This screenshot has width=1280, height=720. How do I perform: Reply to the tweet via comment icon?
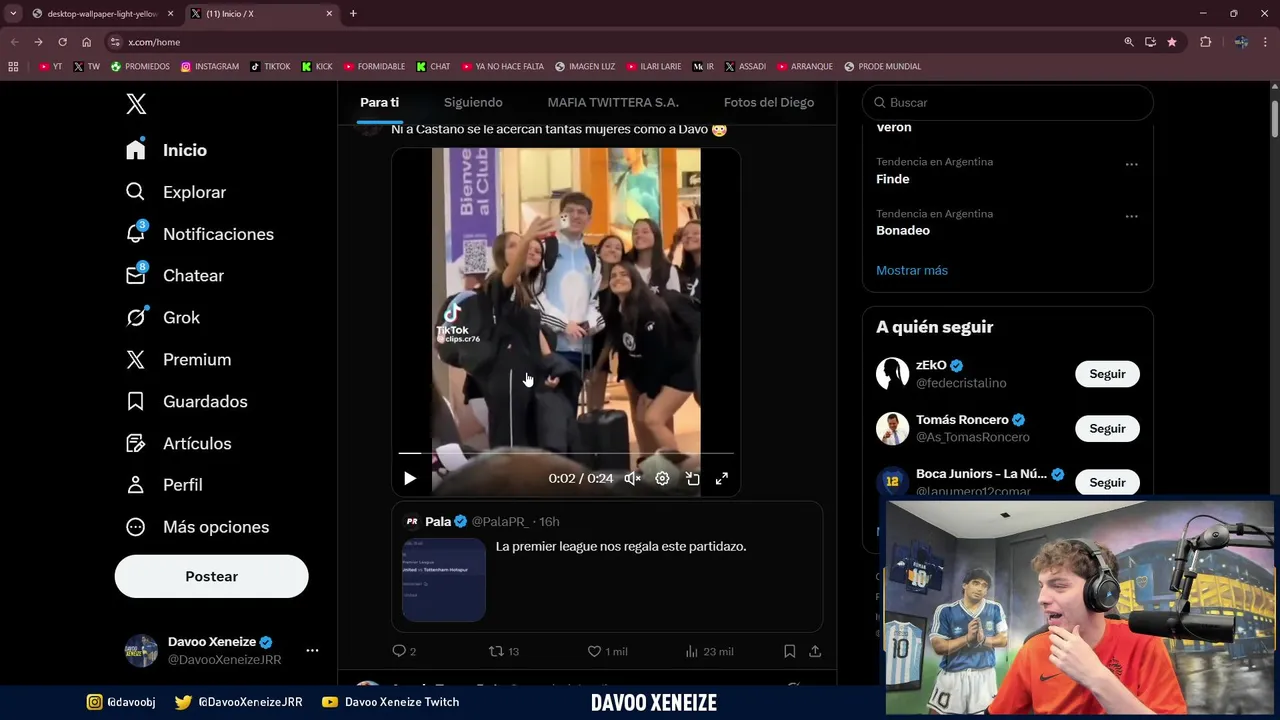pos(404,651)
